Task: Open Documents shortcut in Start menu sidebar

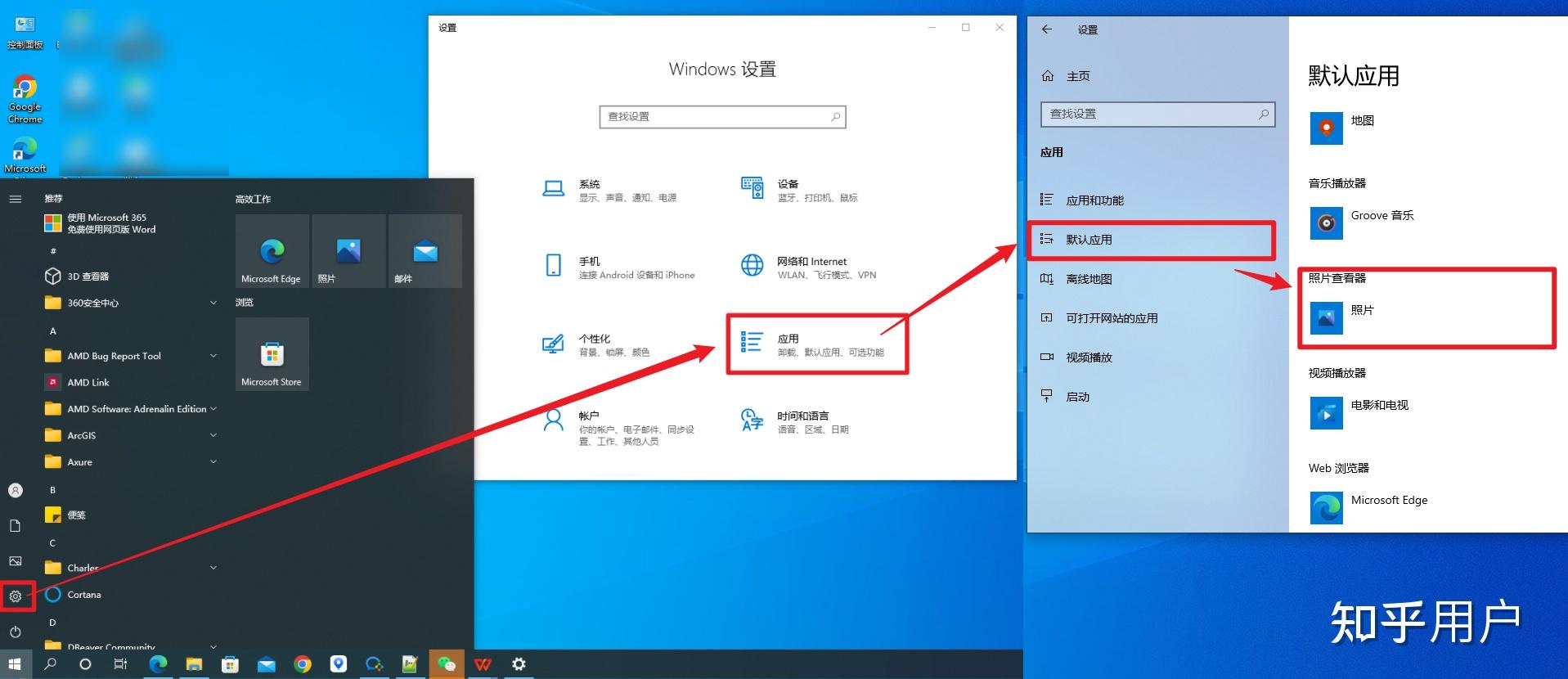Action: [x=16, y=525]
